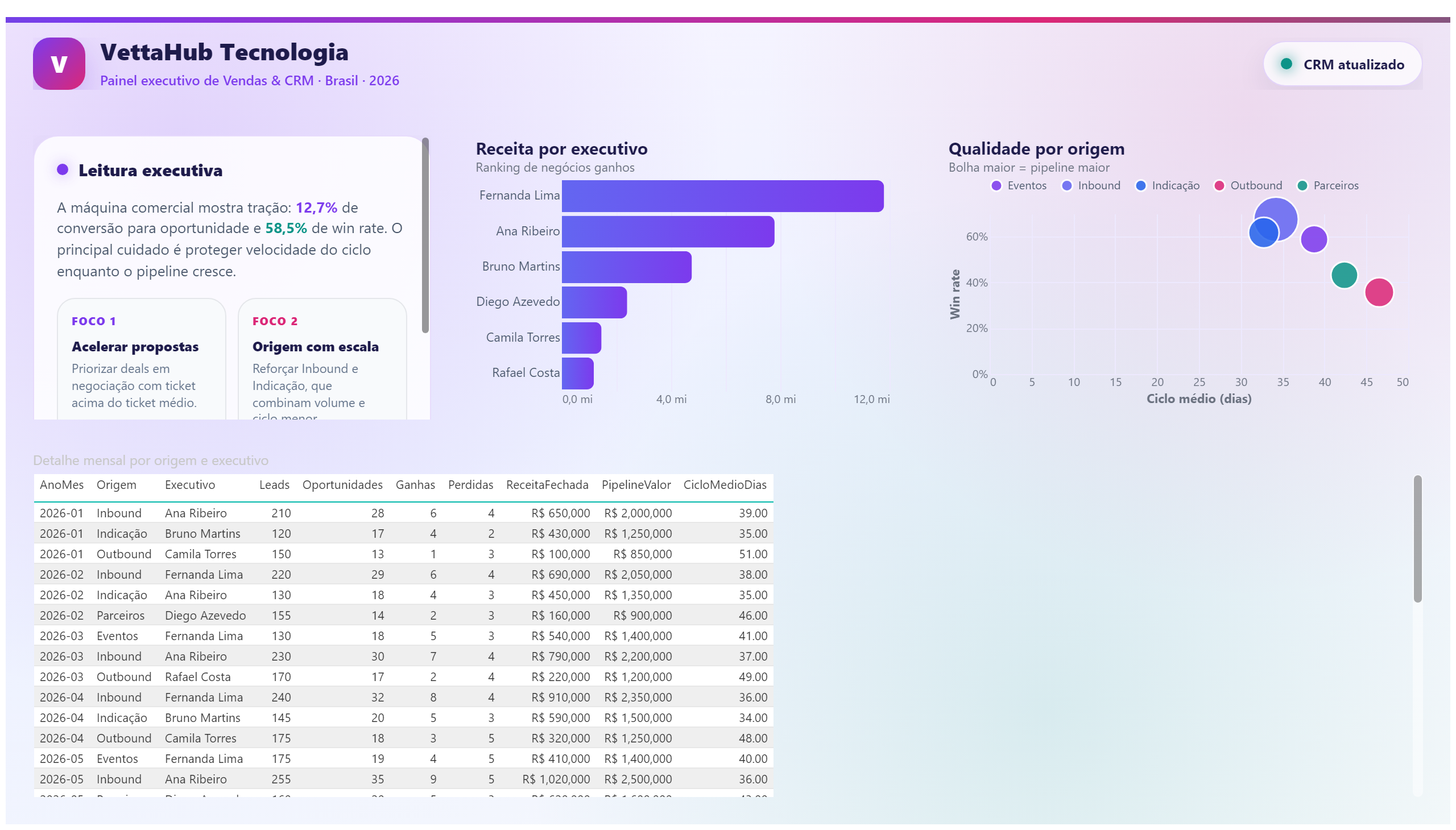1456x830 pixels.
Task: Sort table by CicloMedioDias column header
Action: (x=725, y=485)
